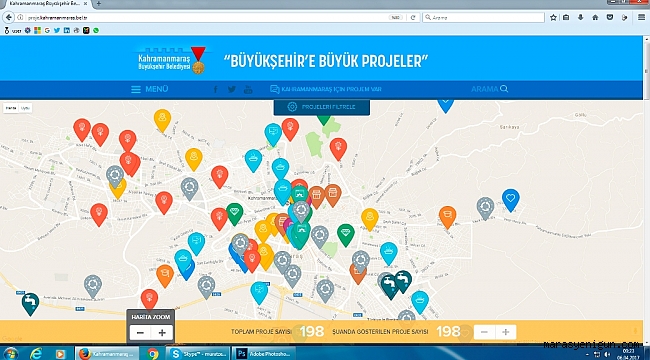The width and height of the screenshot is (650, 360).
Task: Open the downloads arrow icon
Action: click(x=581, y=17)
